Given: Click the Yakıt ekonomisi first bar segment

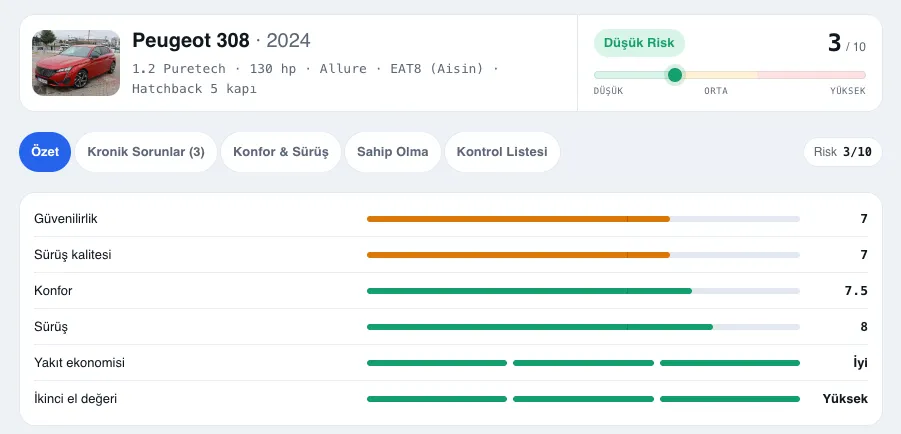Looking at the screenshot, I should point(437,363).
